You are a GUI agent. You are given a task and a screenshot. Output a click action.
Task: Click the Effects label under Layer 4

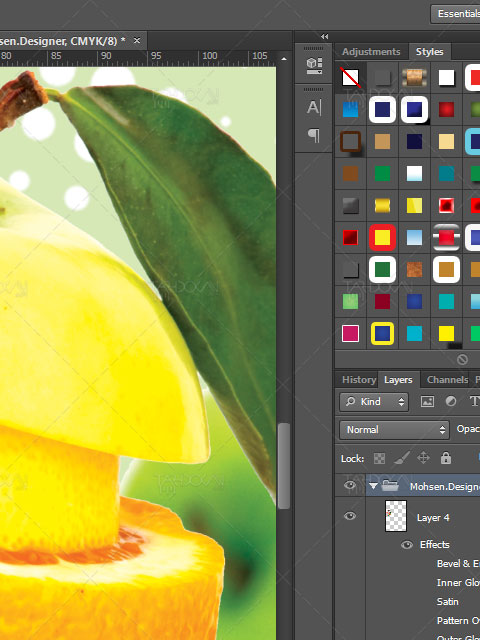[435, 545]
